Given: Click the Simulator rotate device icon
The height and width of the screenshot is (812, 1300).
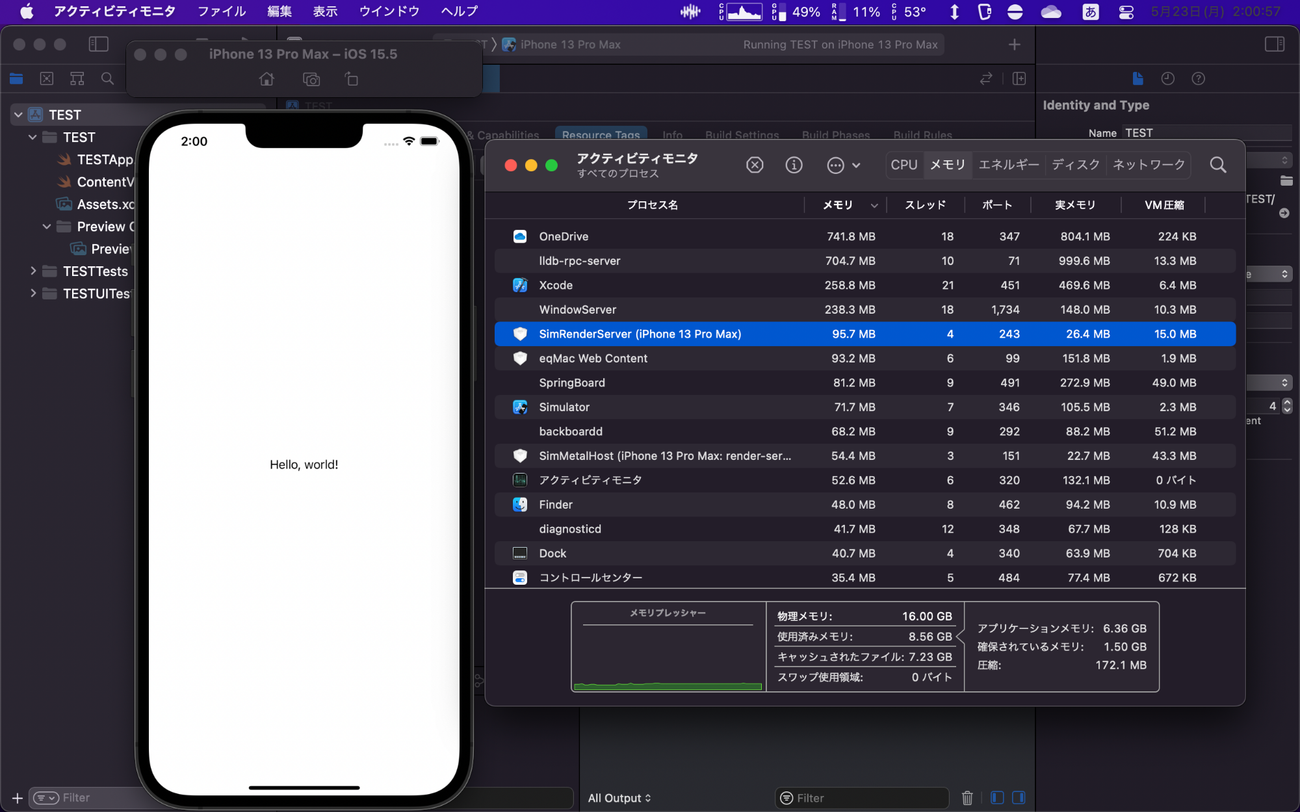Looking at the screenshot, I should pos(351,80).
